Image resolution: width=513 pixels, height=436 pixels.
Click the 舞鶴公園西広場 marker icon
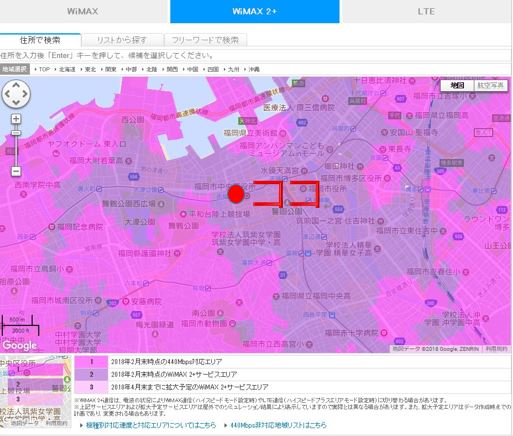pos(161,203)
